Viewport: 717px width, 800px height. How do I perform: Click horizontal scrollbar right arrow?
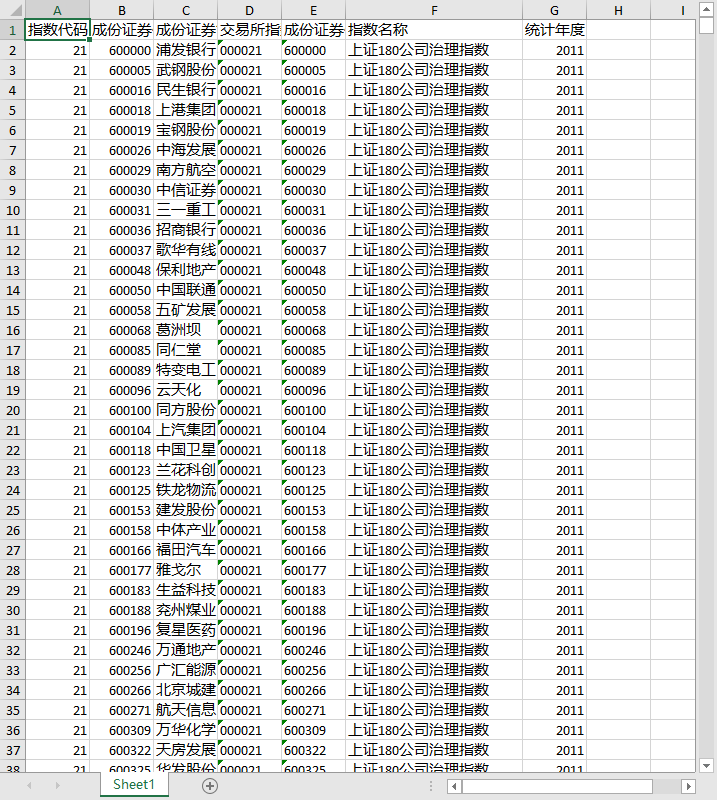point(688,786)
